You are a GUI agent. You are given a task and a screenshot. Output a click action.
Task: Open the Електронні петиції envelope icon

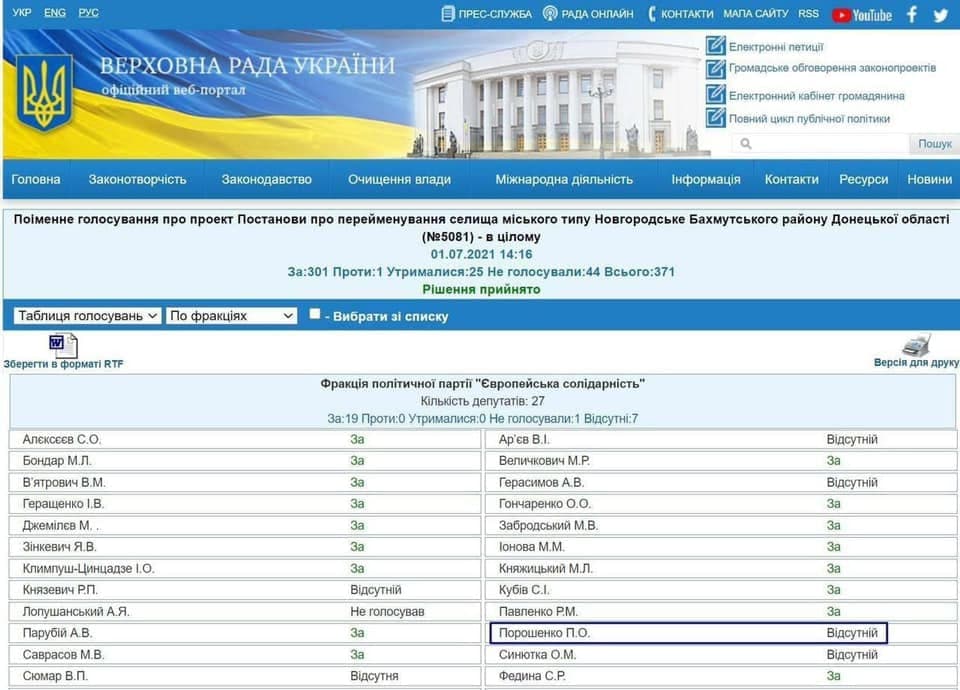714,46
